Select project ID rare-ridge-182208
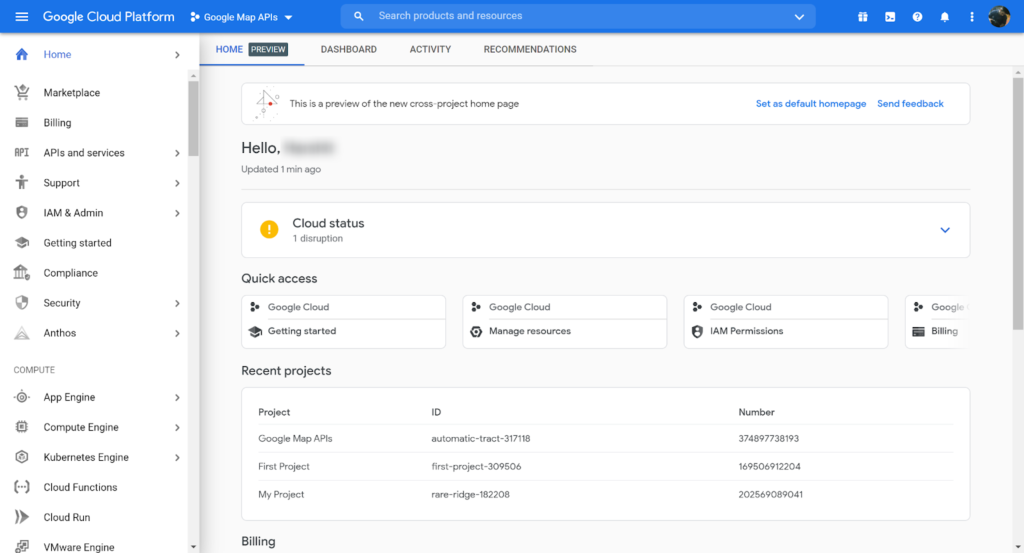This screenshot has height=553, width=1024. (x=470, y=494)
